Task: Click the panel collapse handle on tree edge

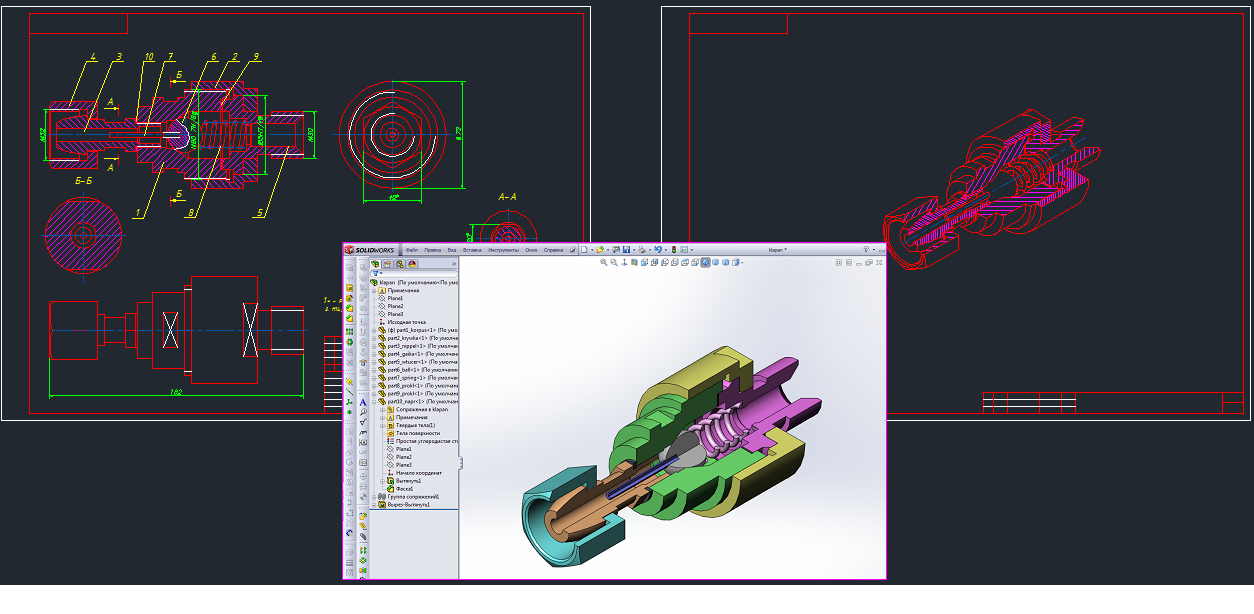Action: pos(460,462)
